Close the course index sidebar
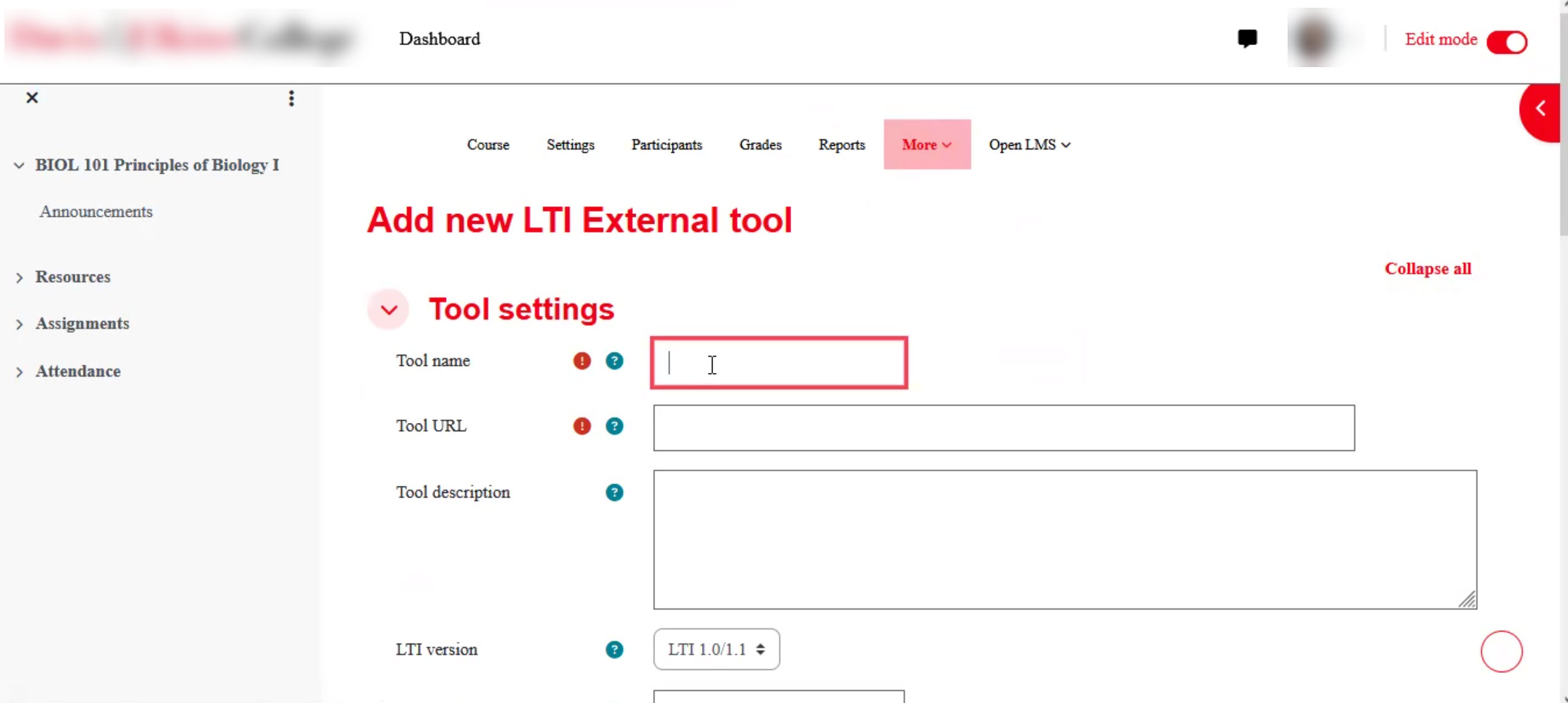The width and height of the screenshot is (1568, 703). pos(32,97)
